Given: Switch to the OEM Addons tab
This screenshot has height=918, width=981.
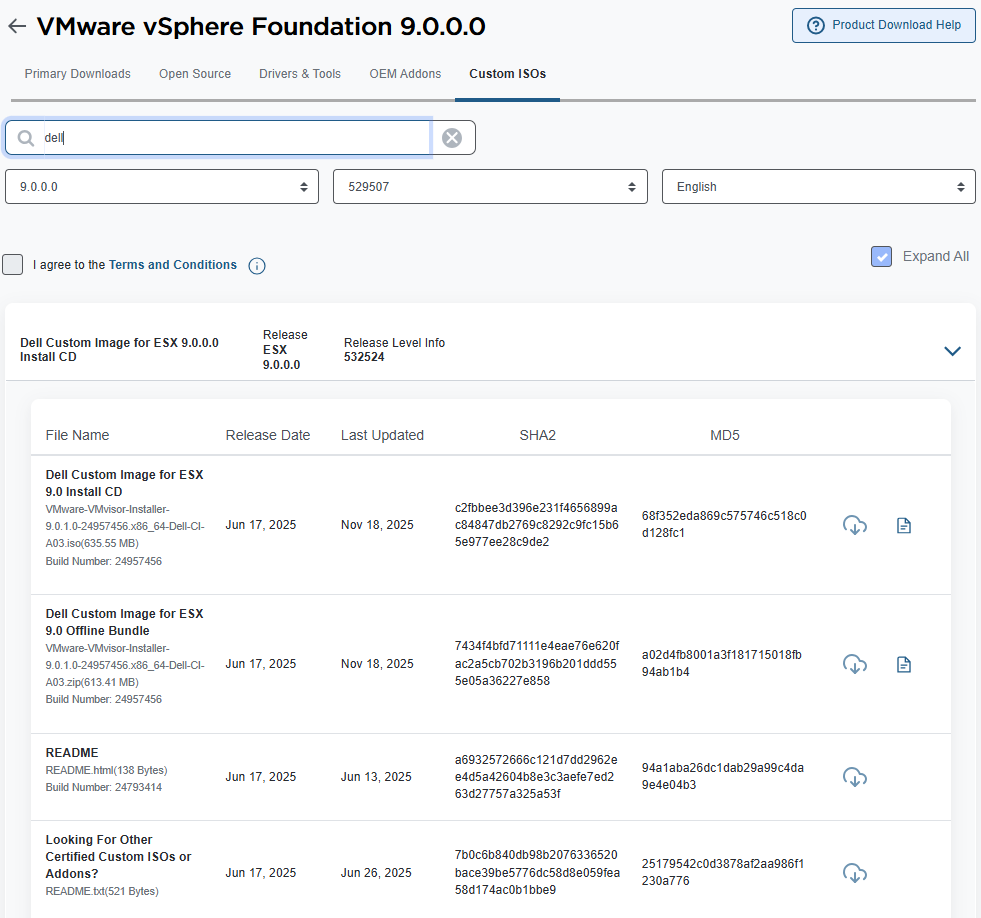Looking at the screenshot, I should click(x=405, y=74).
